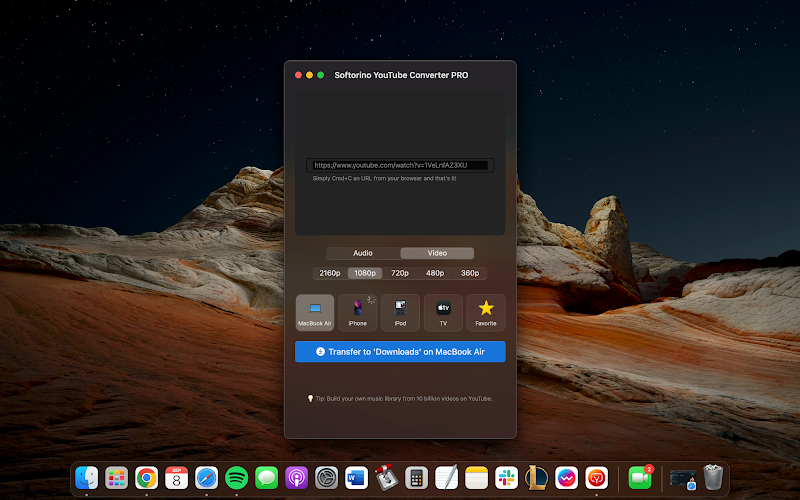Select 2160p video quality
Image resolution: width=800 pixels, height=500 pixels.
tap(330, 273)
